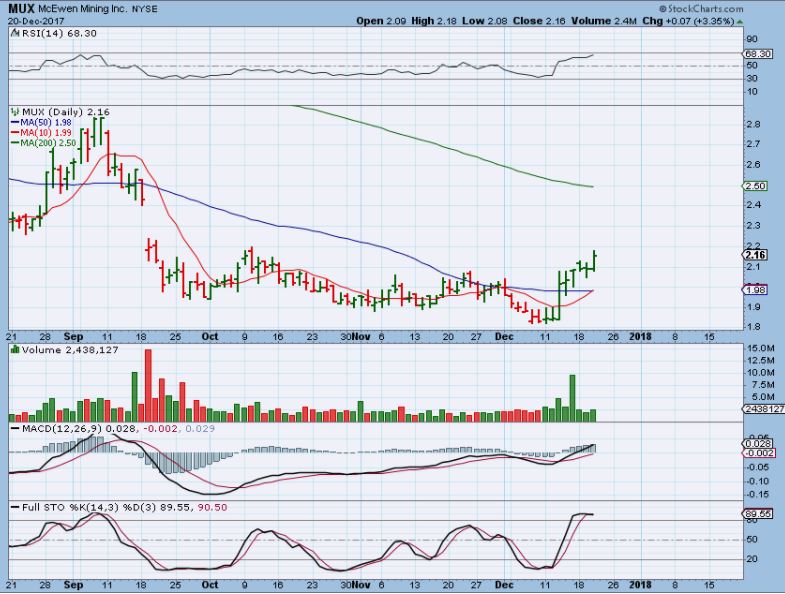Viewport: 785px width, 594px height.
Task: Click the 15.0M volume axis label
Action: (760, 348)
